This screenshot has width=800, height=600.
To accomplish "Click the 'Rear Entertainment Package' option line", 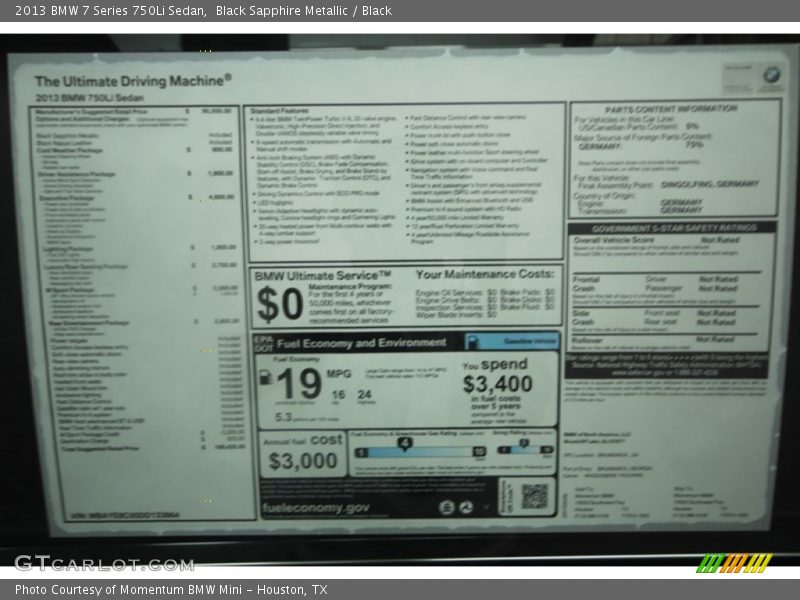I will (x=89, y=323).
